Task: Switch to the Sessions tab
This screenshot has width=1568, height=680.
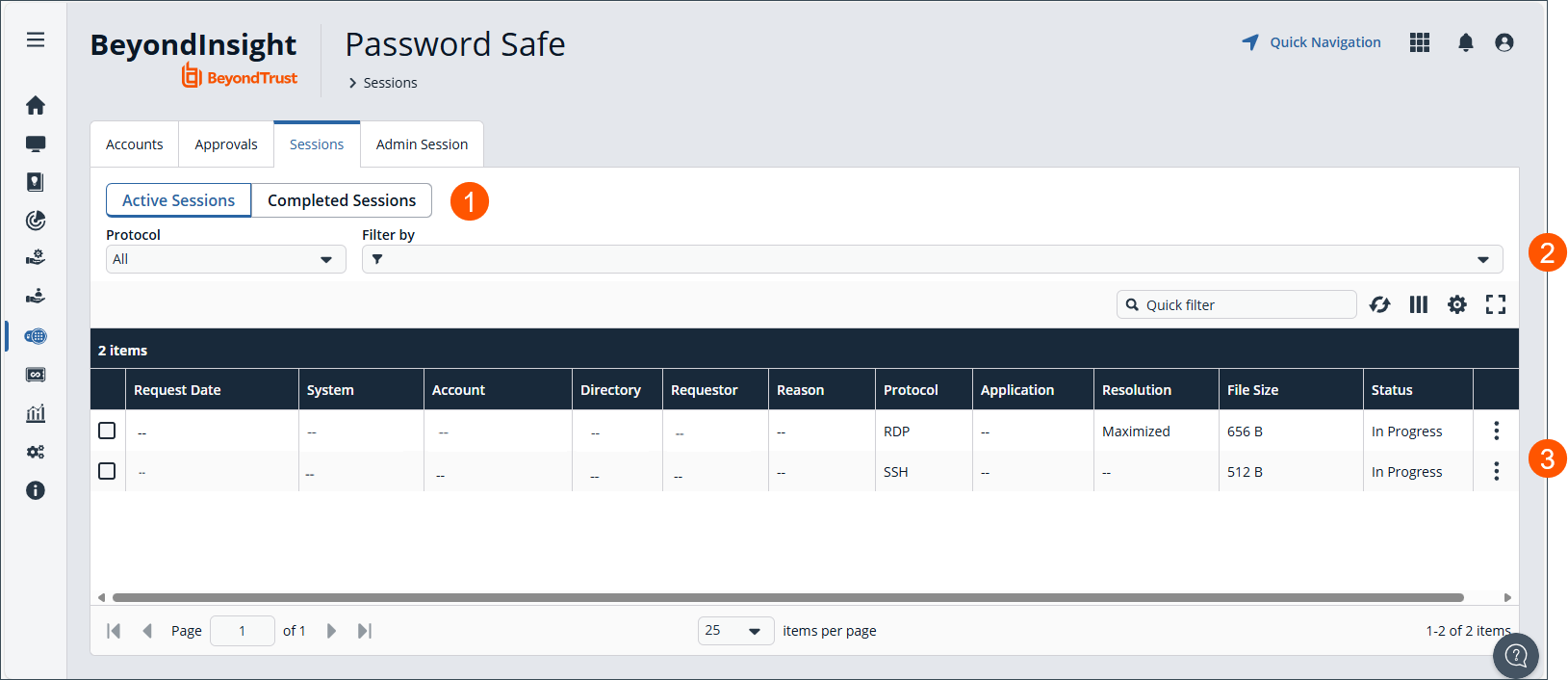Action: 317,144
